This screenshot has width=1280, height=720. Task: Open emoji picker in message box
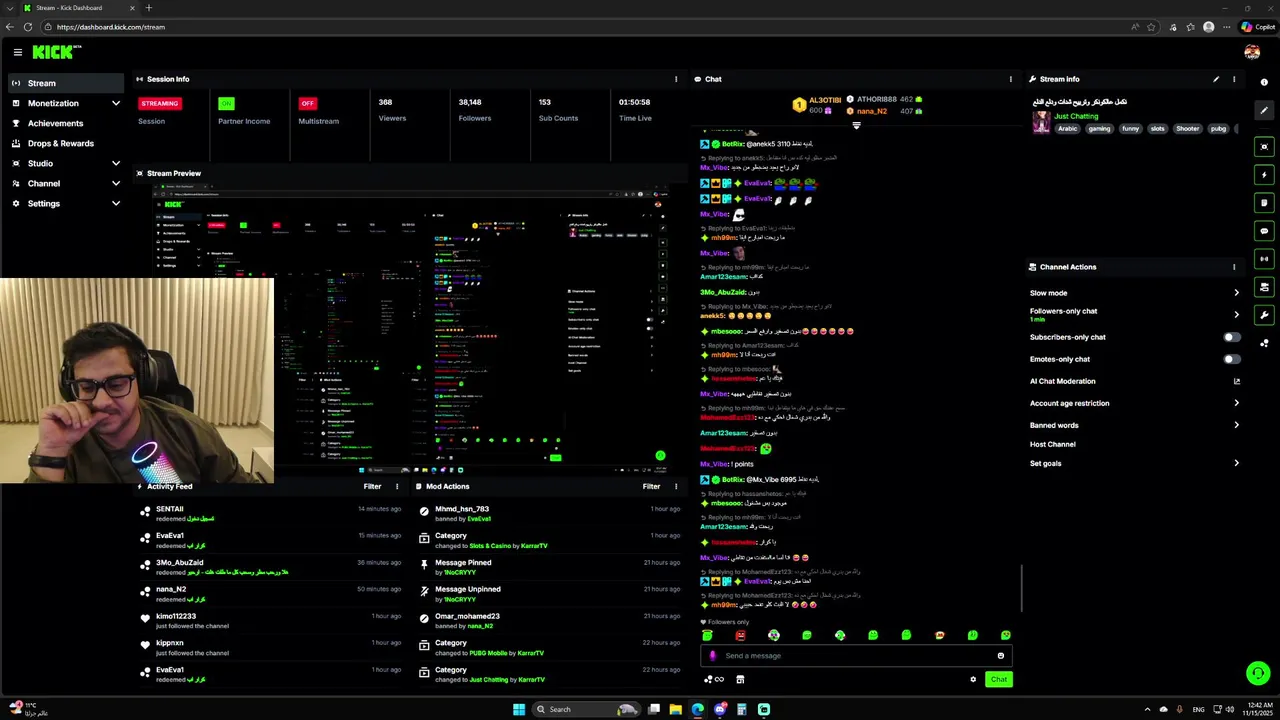[1000, 656]
